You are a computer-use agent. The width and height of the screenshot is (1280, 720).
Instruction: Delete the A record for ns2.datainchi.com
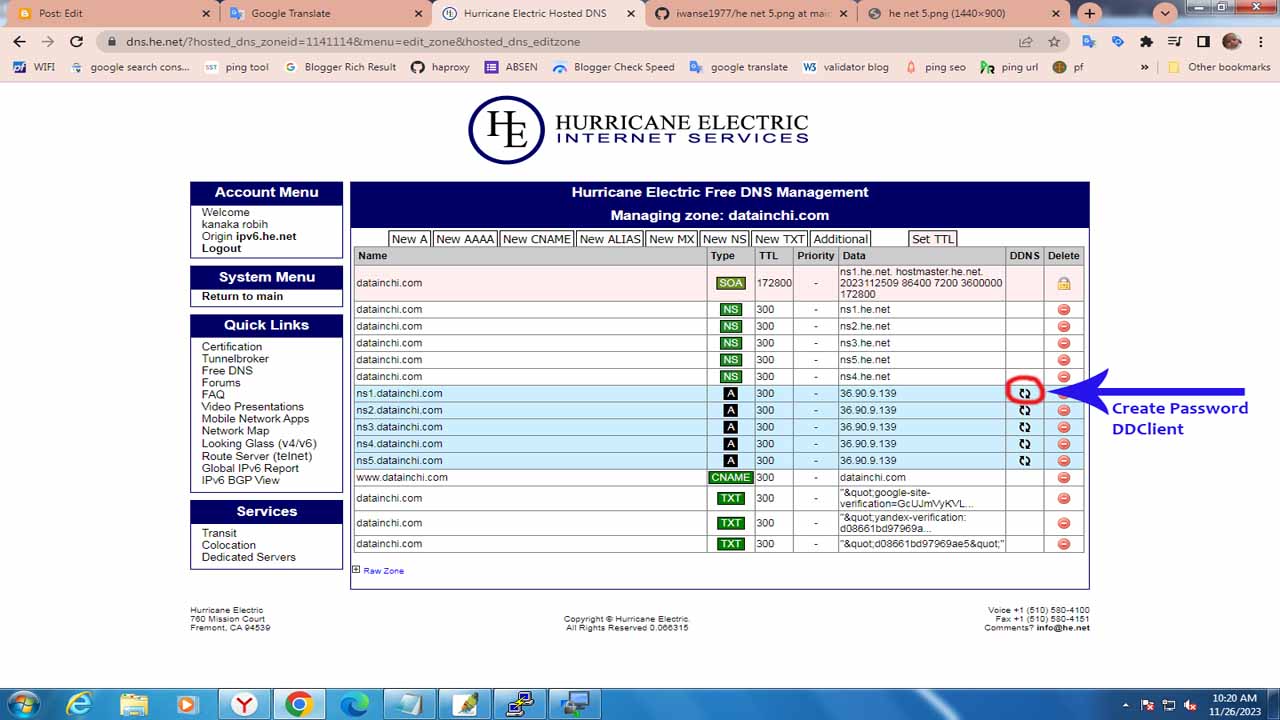pyautogui.click(x=1064, y=410)
